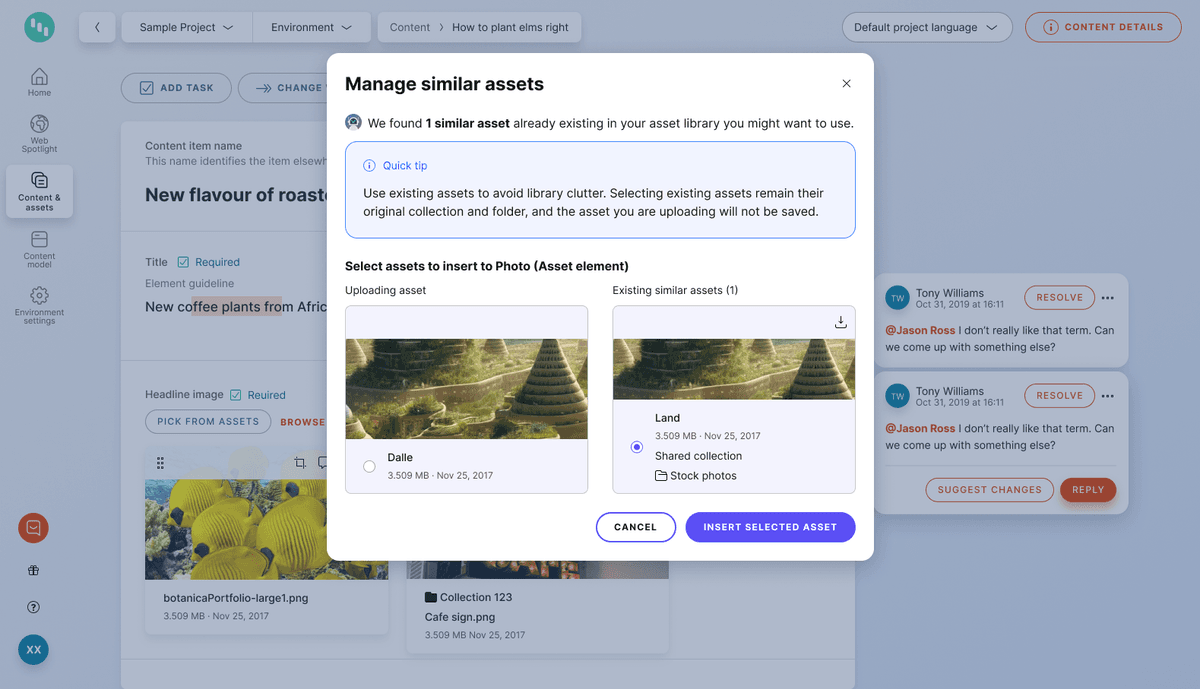Expand the Environment dropdown
The height and width of the screenshot is (689, 1200).
(x=311, y=28)
